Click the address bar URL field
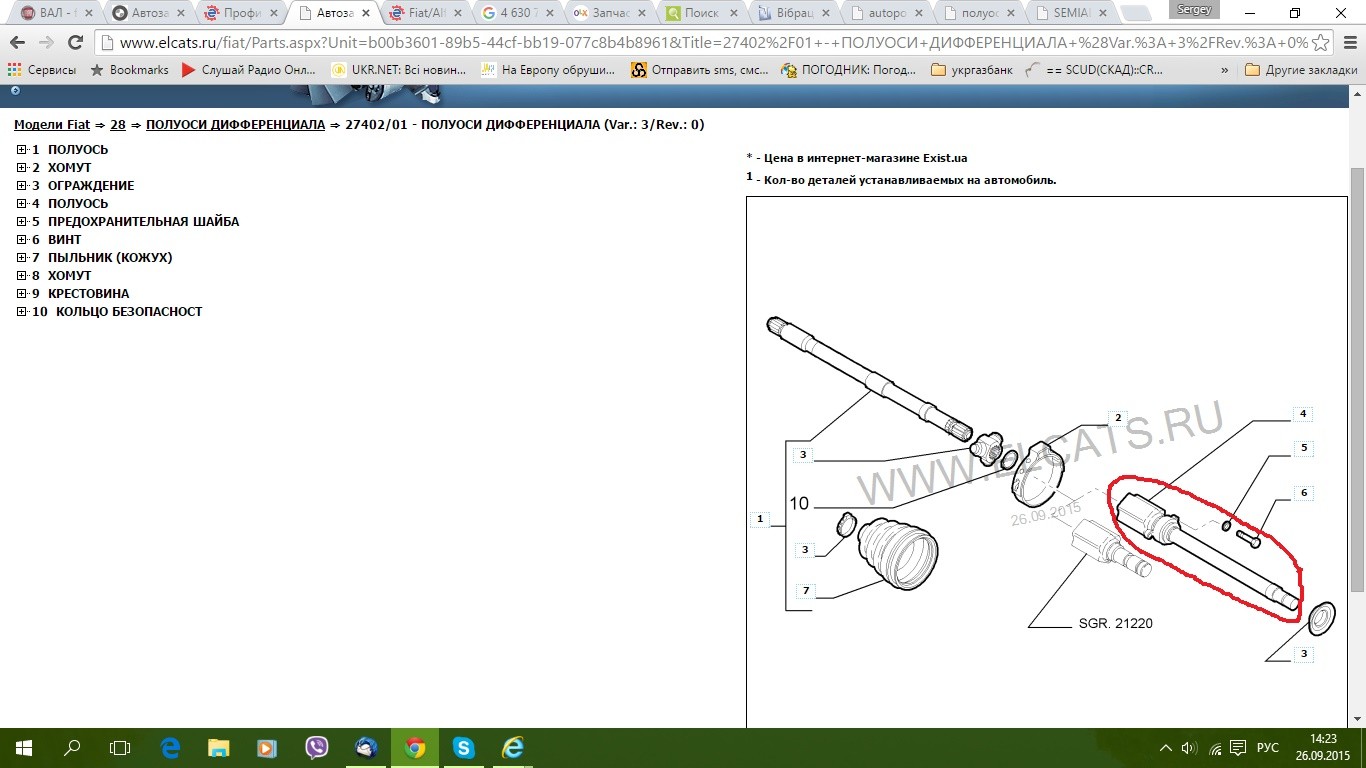 700,43
